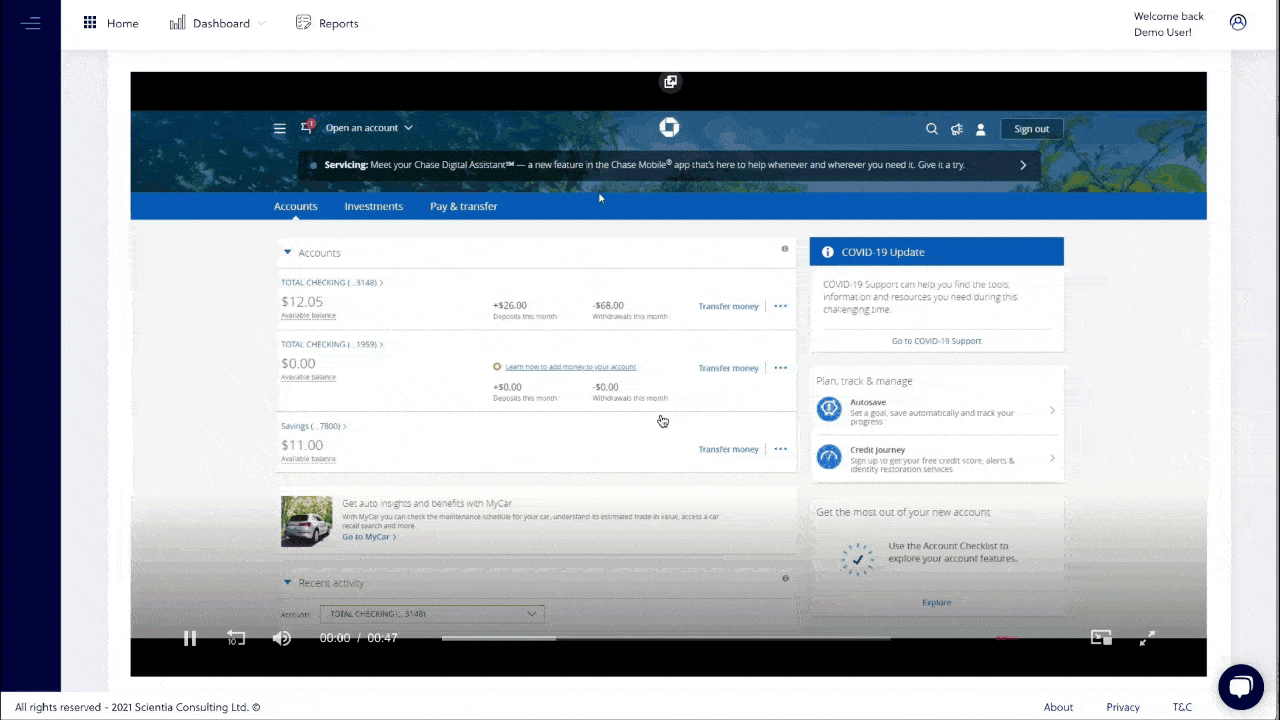Open more options for checking 3148
Image resolution: width=1280 pixels, height=720 pixels.
pyautogui.click(x=781, y=306)
